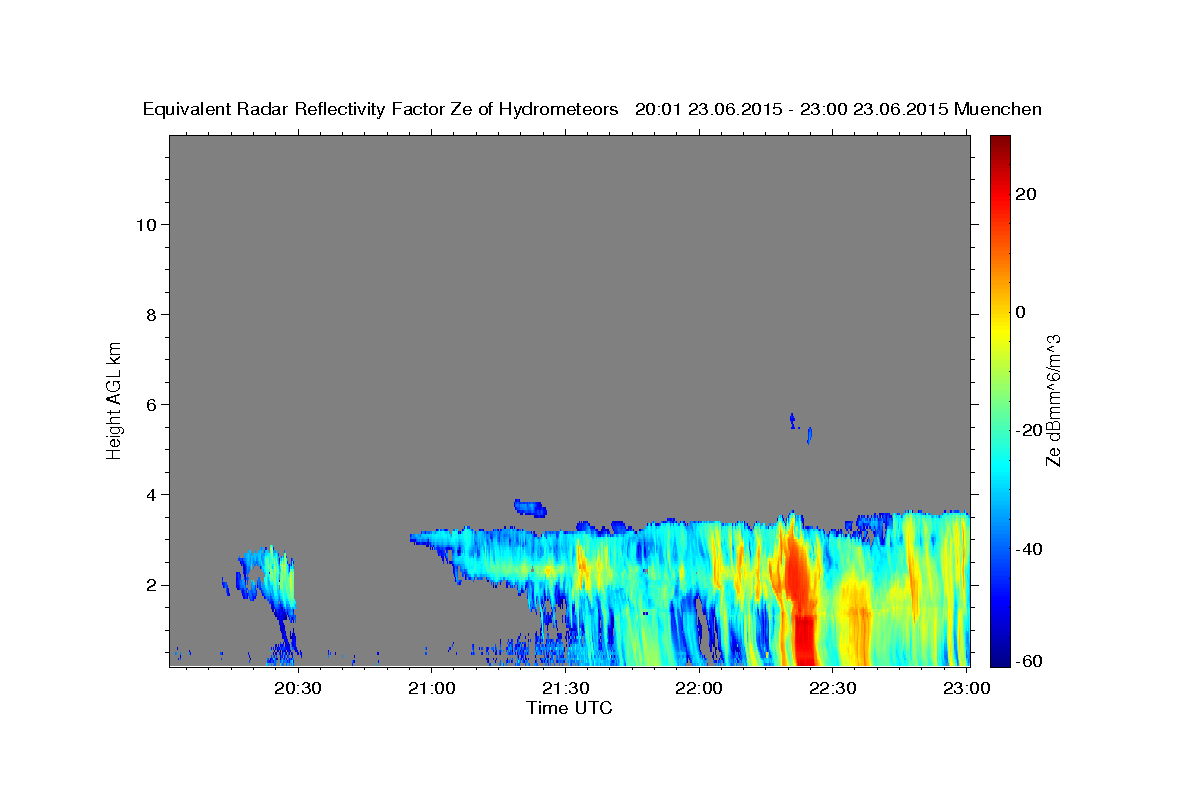This screenshot has height=800, width=1200.
Task: Click the colorbar value '20'
Action: point(1025,194)
